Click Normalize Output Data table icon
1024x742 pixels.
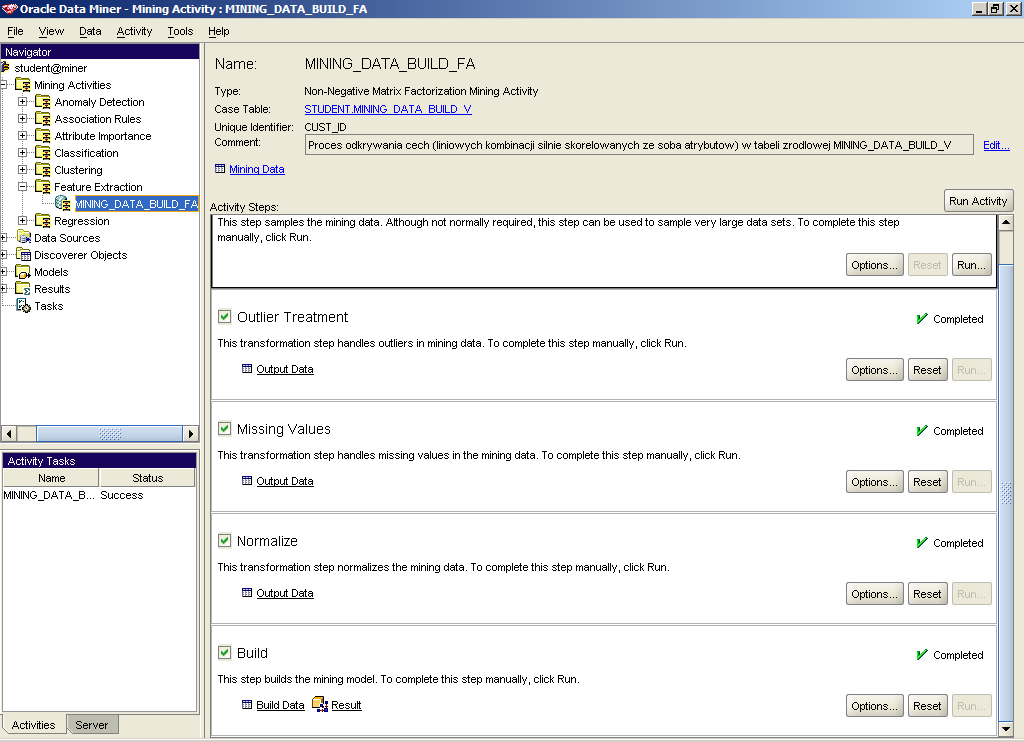pyautogui.click(x=247, y=592)
